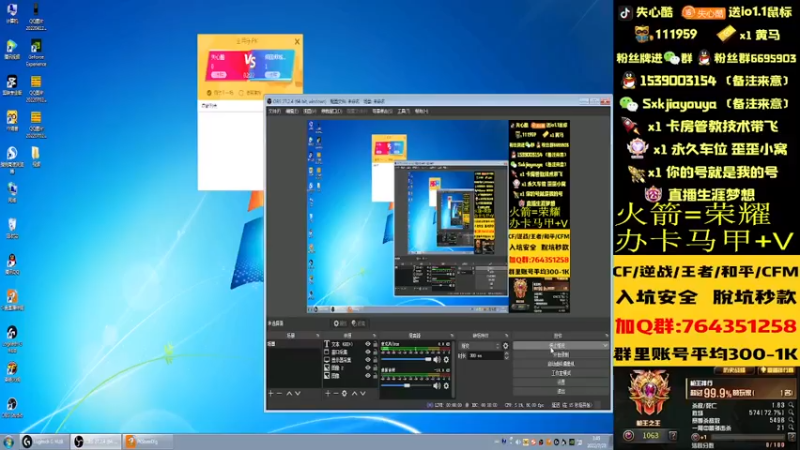The height and width of the screenshot is (450, 800).
Task: Select the first radio option in the PK window
Action: [209, 93]
